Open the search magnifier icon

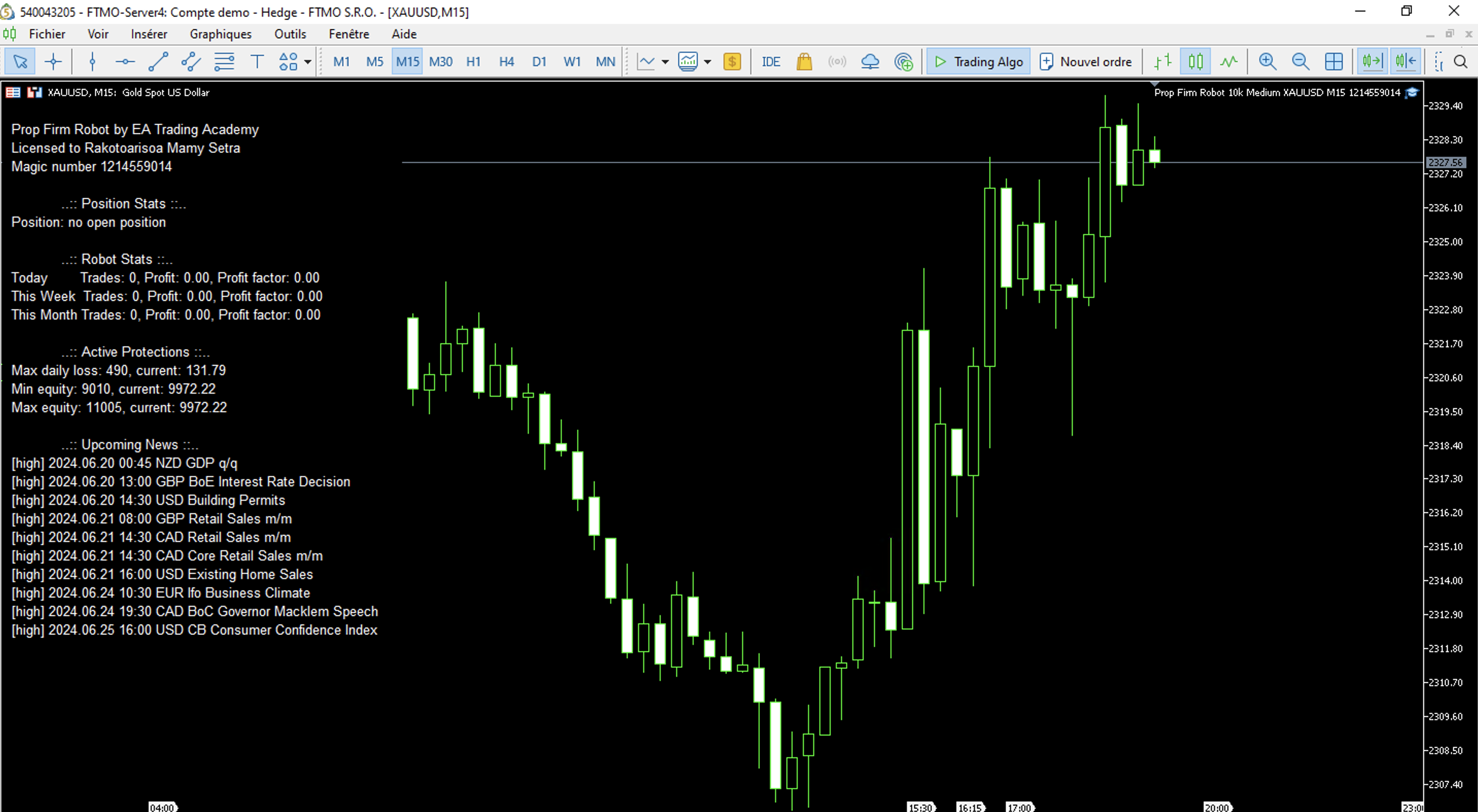pyautogui.click(x=1461, y=61)
